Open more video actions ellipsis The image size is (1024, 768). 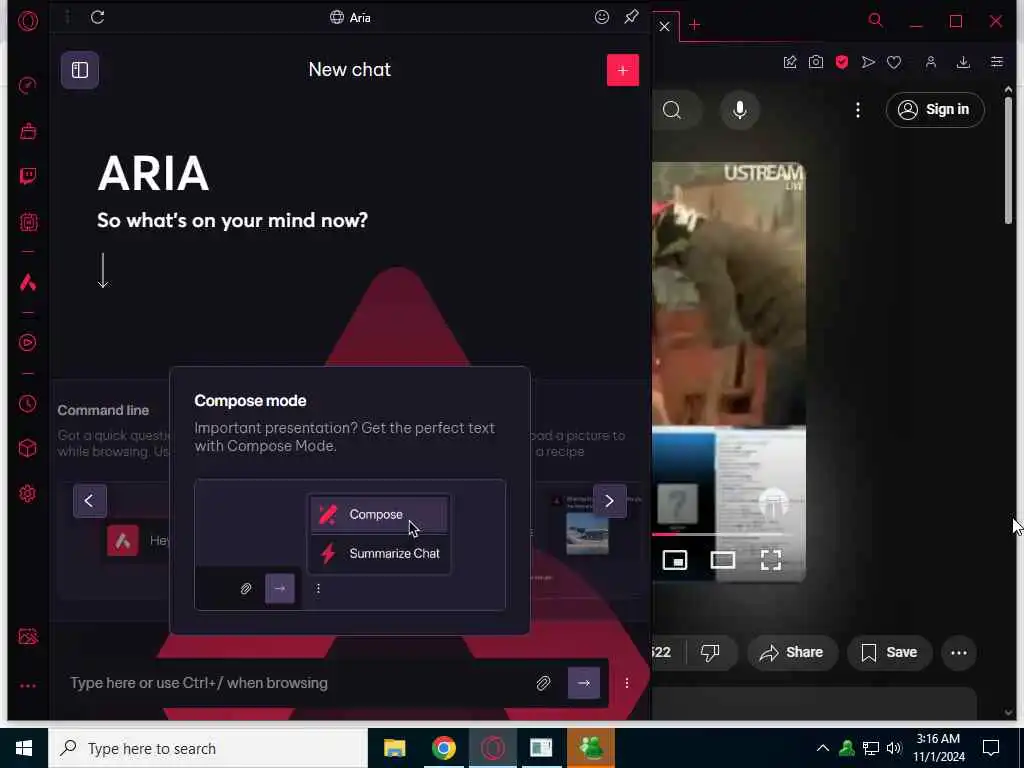click(959, 652)
